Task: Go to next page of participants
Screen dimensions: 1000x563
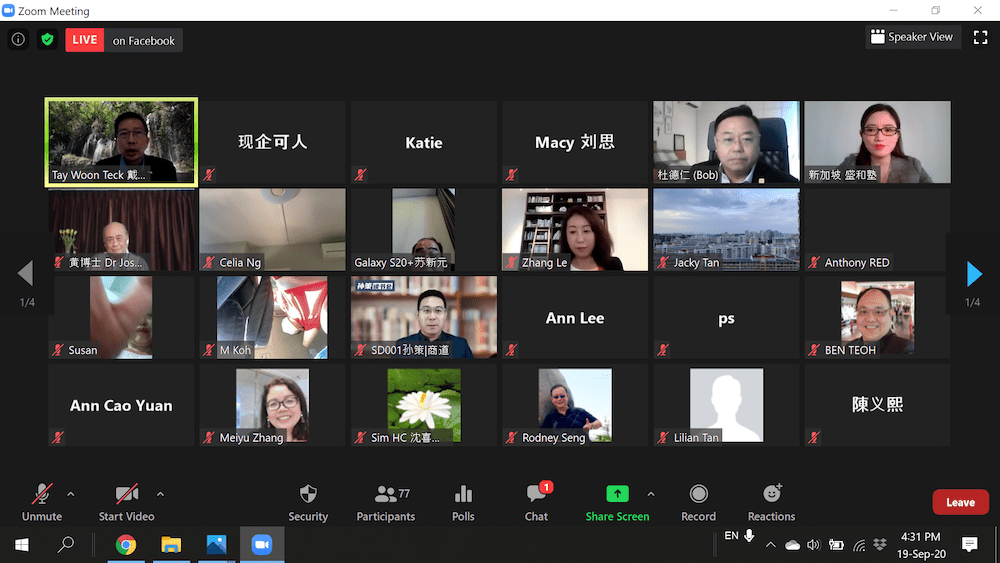Action: (x=973, y=273)
